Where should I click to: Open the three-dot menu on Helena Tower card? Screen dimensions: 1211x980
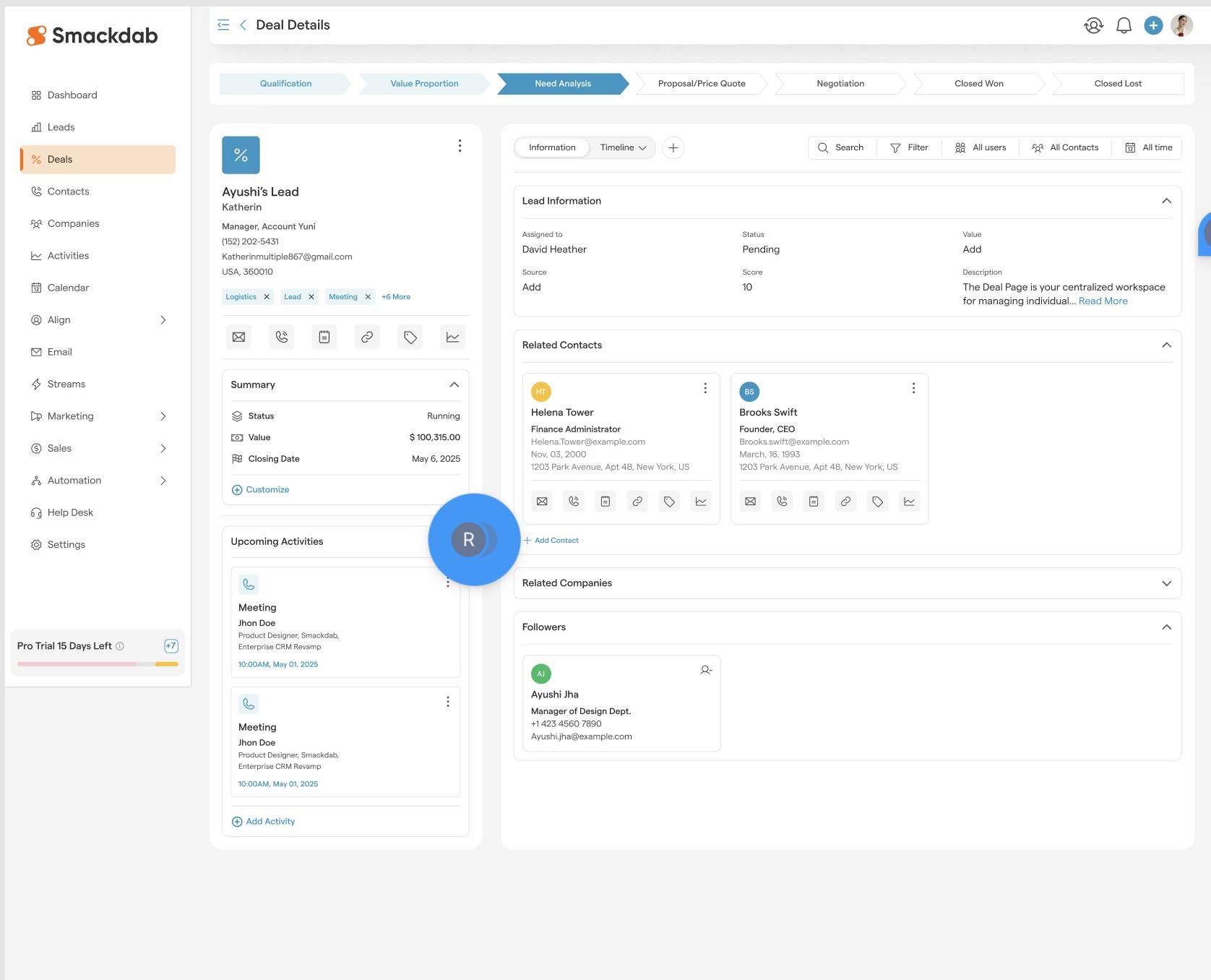[x=705, y=388]
